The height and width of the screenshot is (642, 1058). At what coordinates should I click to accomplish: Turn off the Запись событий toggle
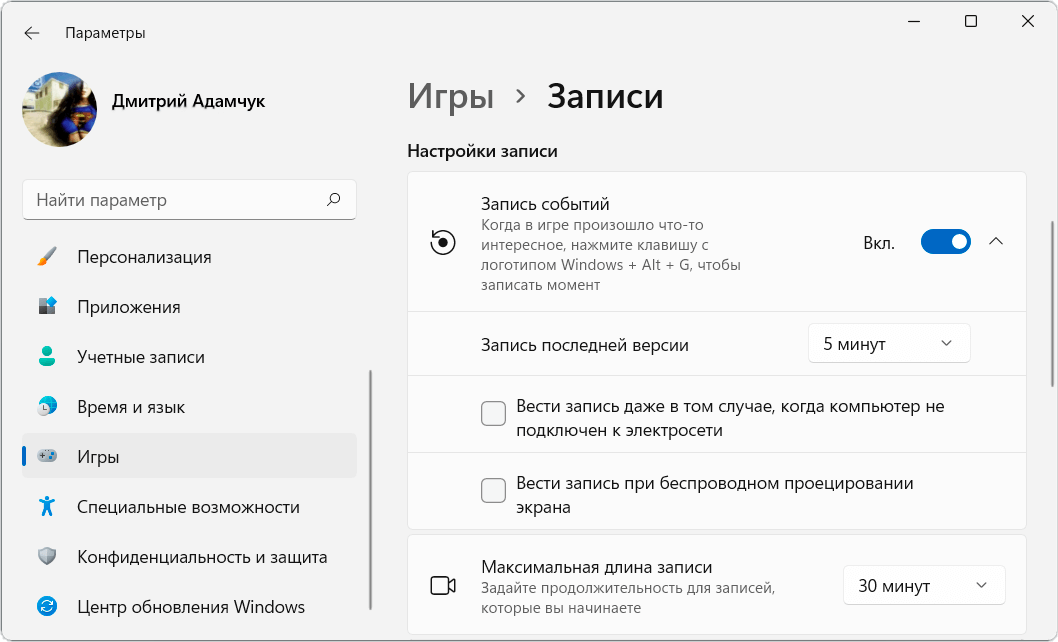(x=945, y=242)
